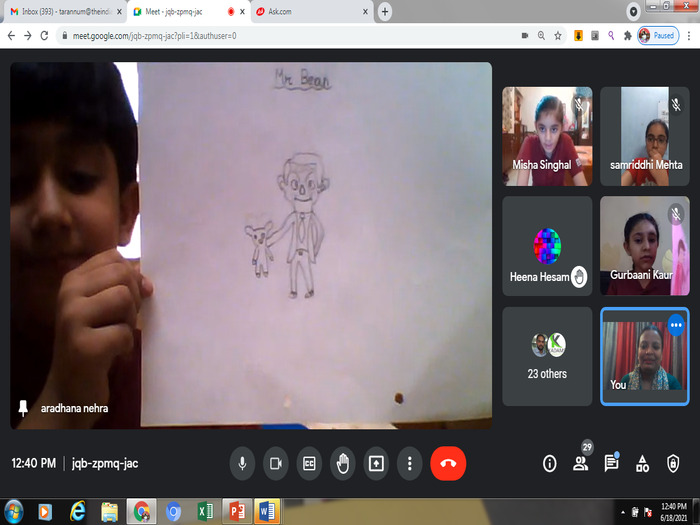Reload the Meet page
Viewport: 700px width, 525px height.
coord(44,36)
